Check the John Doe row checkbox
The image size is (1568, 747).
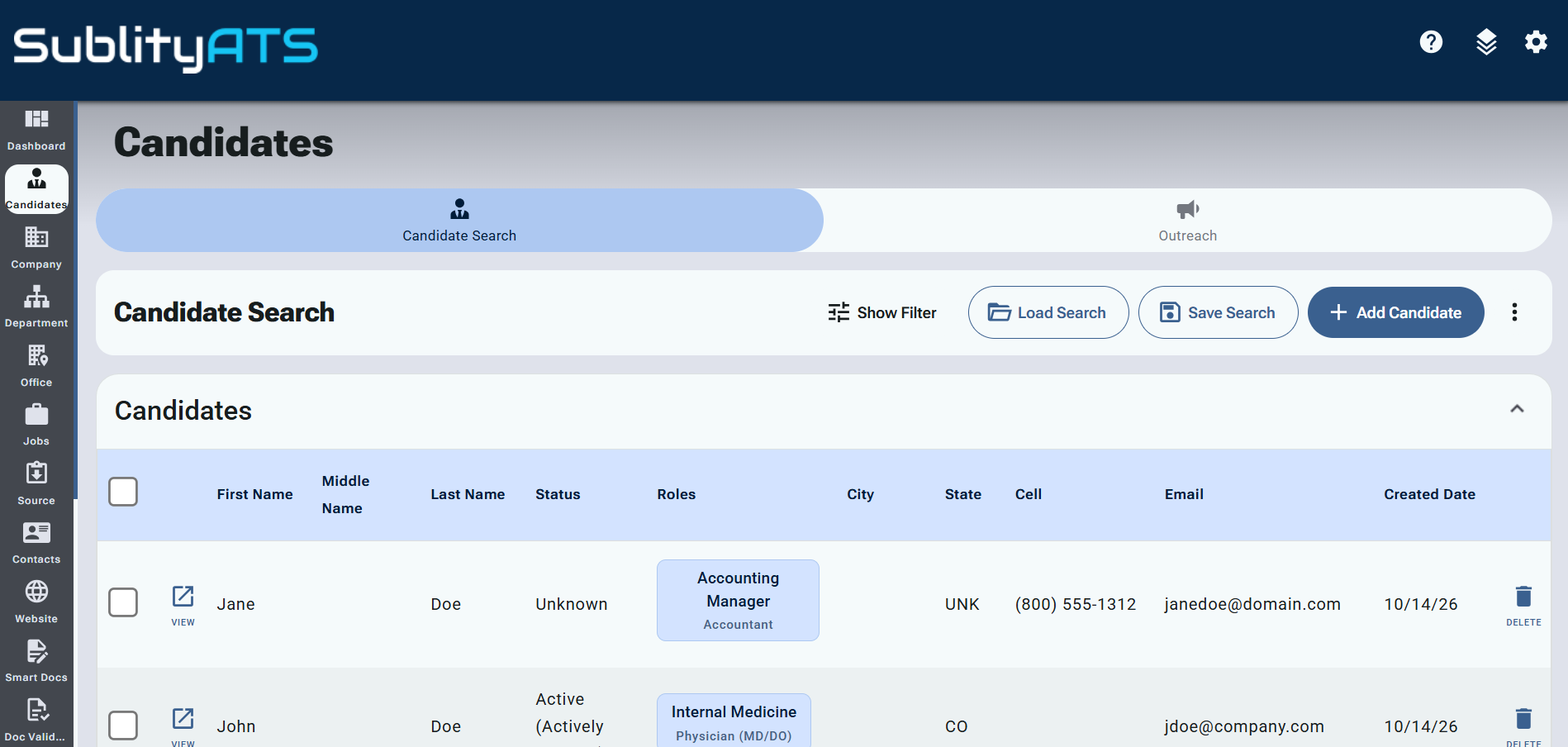point(123,726)
